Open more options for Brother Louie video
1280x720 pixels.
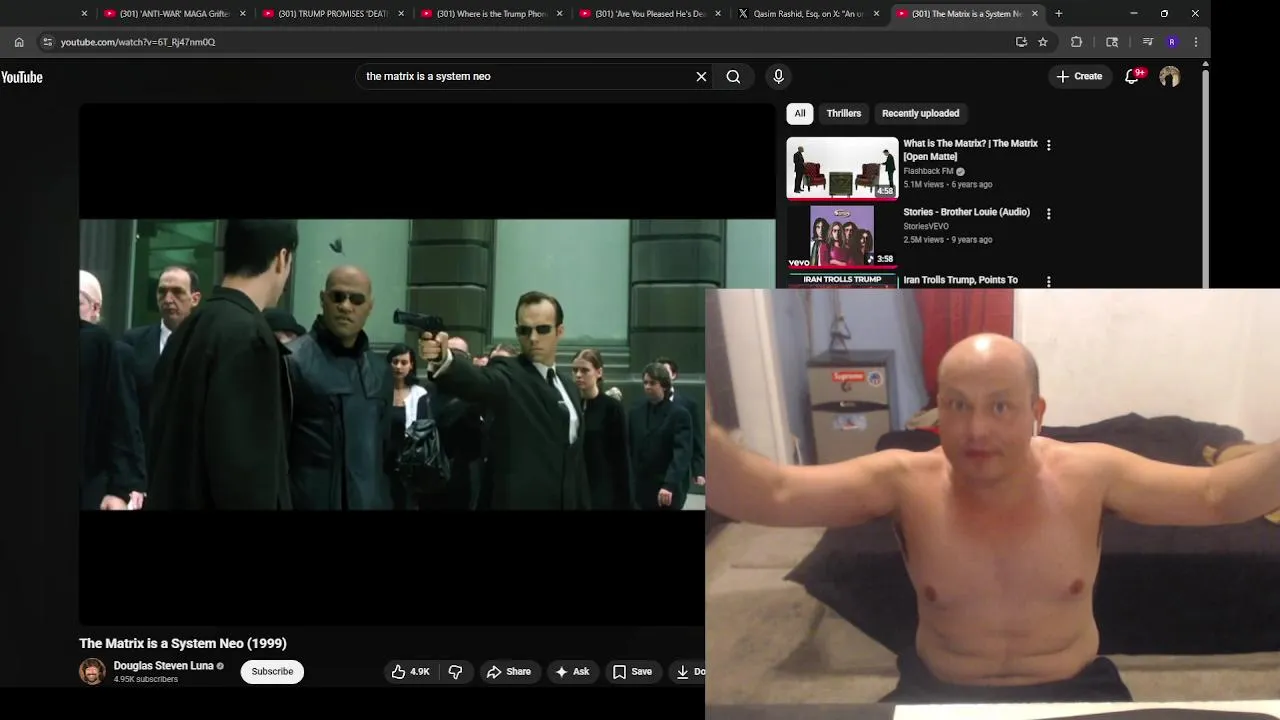coord(1048,213)
